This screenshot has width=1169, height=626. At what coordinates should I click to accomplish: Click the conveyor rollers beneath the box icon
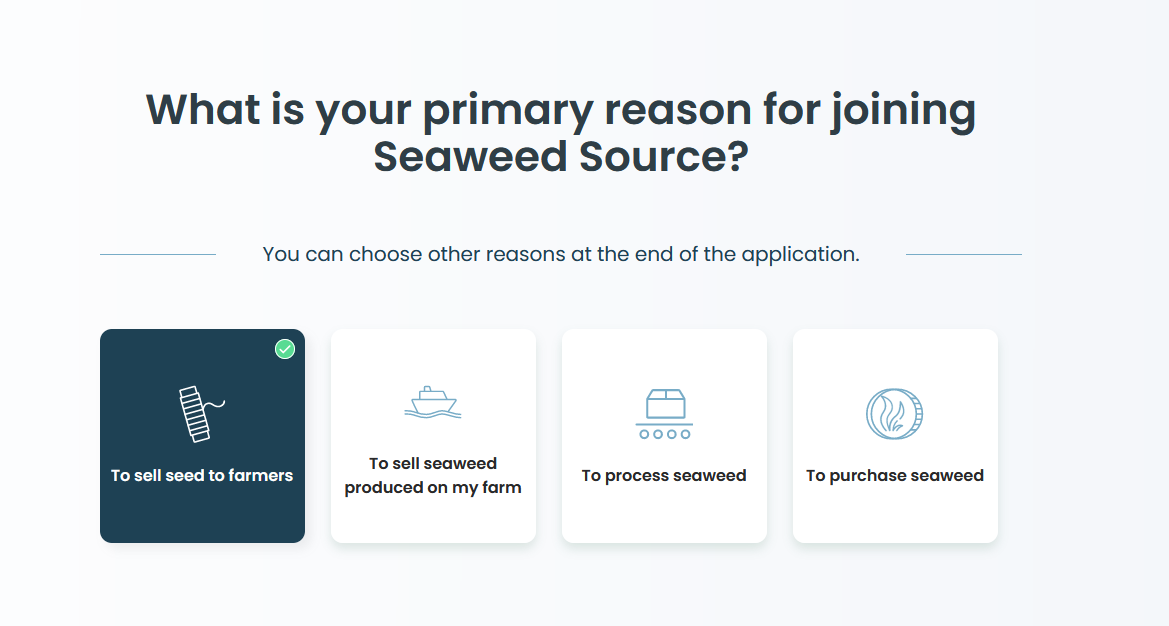[x=664, y=433]
